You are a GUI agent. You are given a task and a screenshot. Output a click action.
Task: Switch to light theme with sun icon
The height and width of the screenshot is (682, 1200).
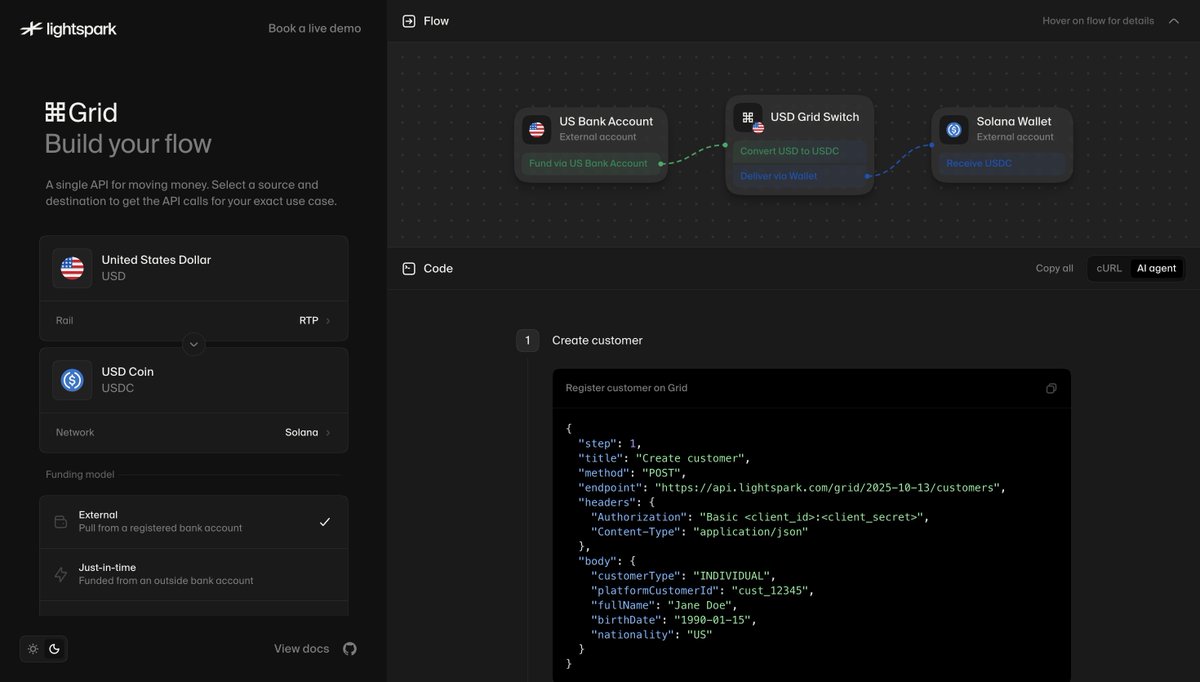pos(33,649)
